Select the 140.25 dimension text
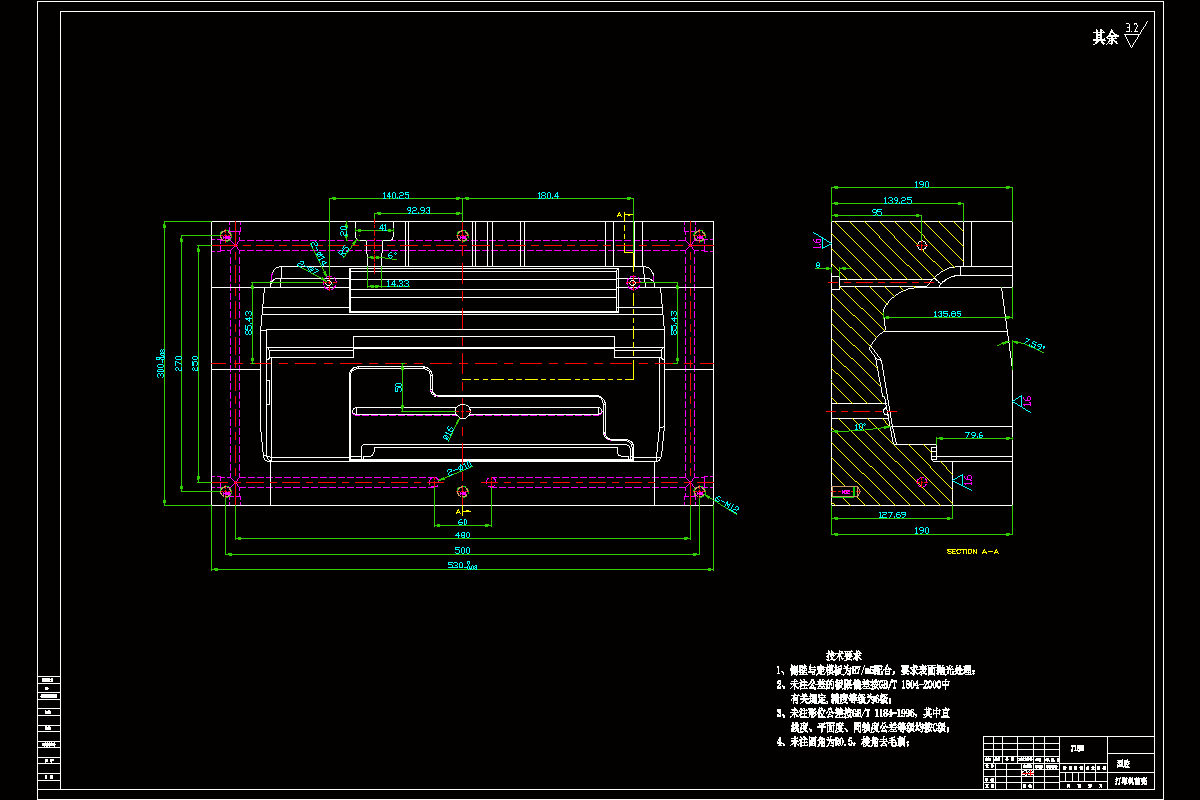This screenshot has width=1200, height=800. (396, 195)
